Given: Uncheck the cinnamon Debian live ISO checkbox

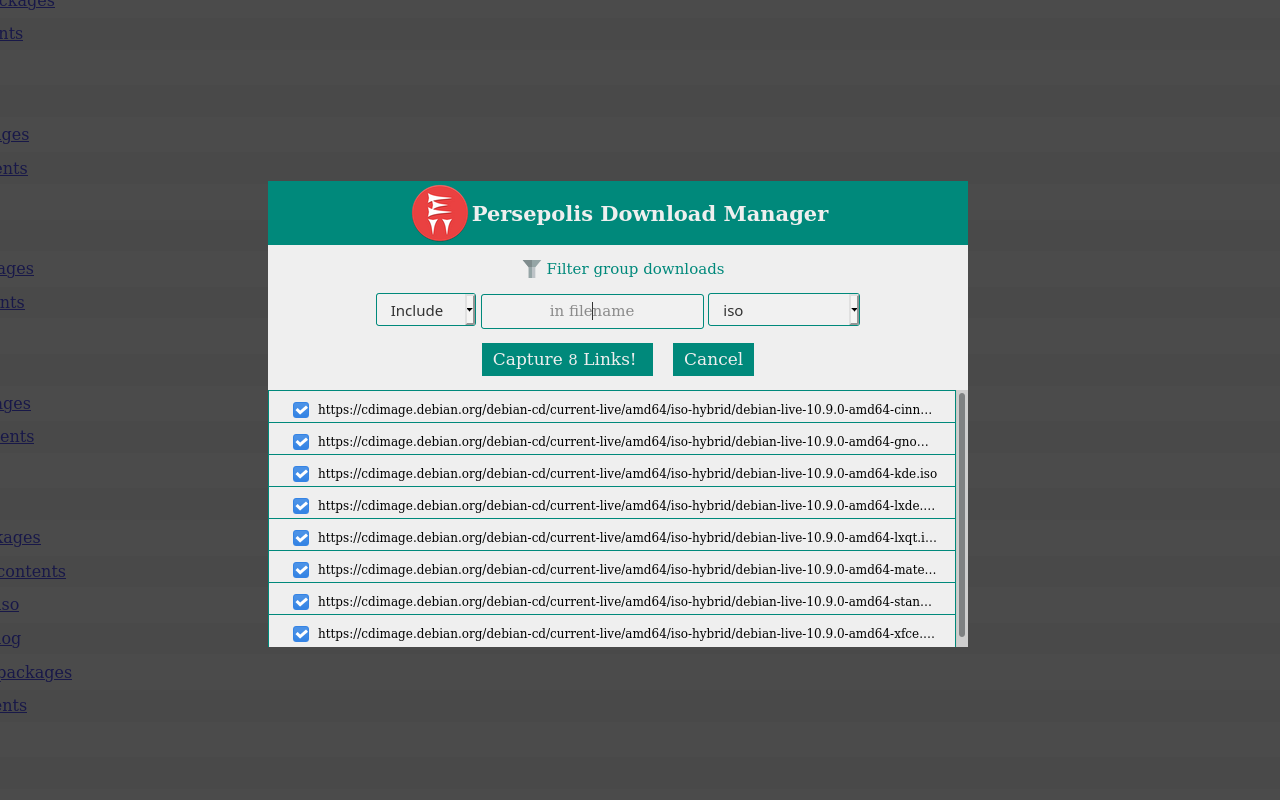Looking at the screenshot, I should tap(301, 409).
